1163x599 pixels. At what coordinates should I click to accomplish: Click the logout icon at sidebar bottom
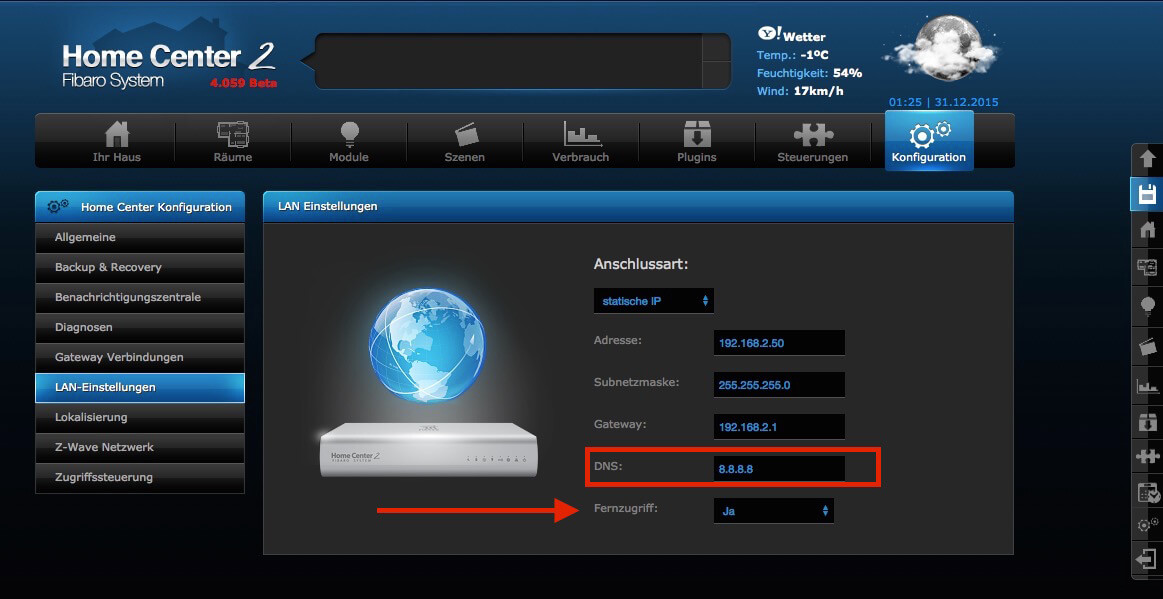[1147, 559]
